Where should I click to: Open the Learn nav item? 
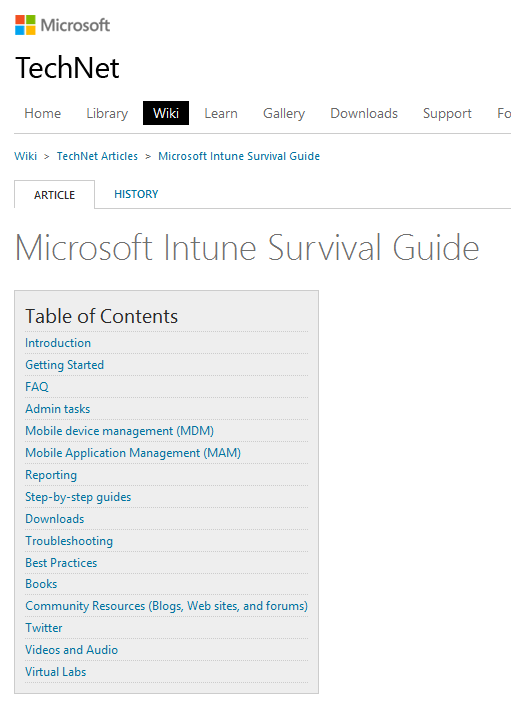coord(221,113)
